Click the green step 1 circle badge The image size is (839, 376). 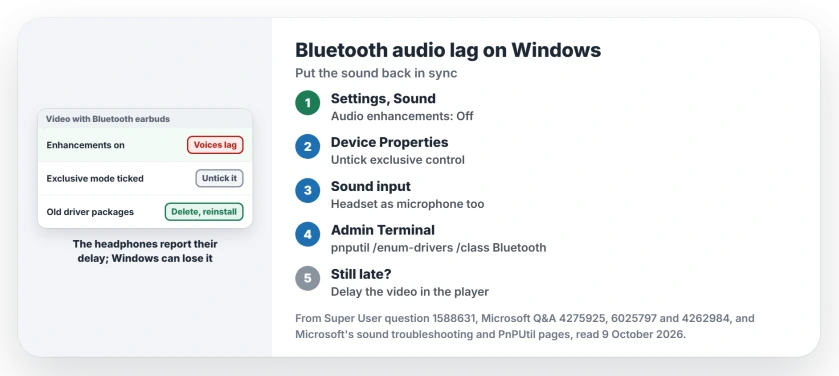point(308,103)
